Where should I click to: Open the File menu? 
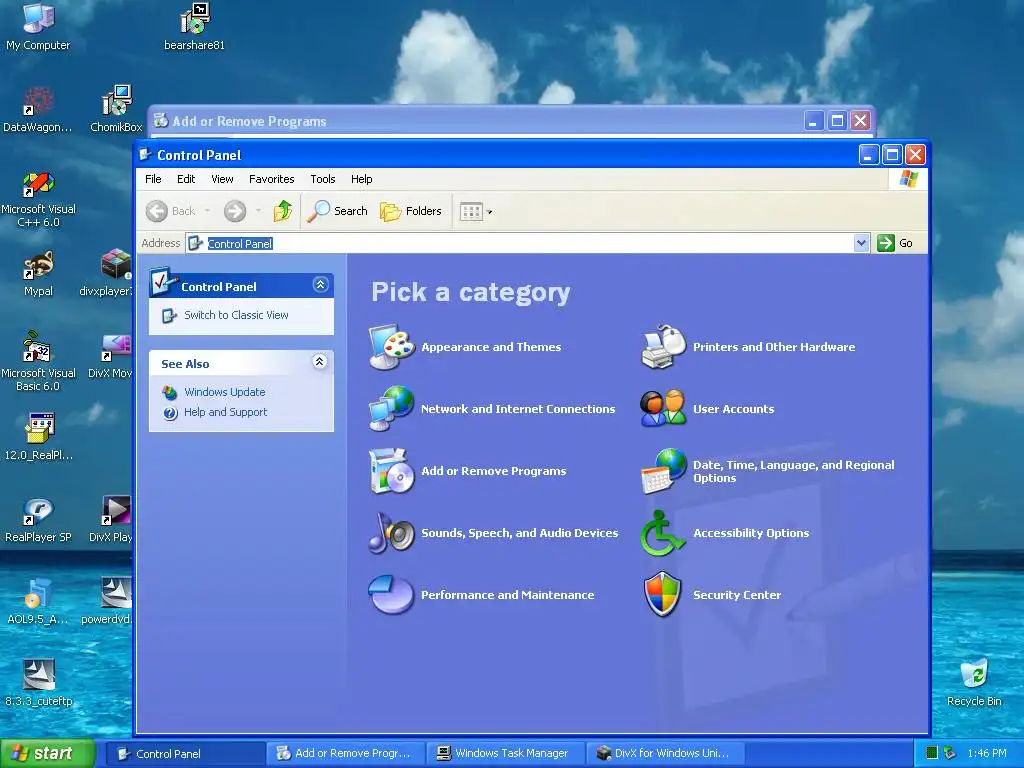153,179
